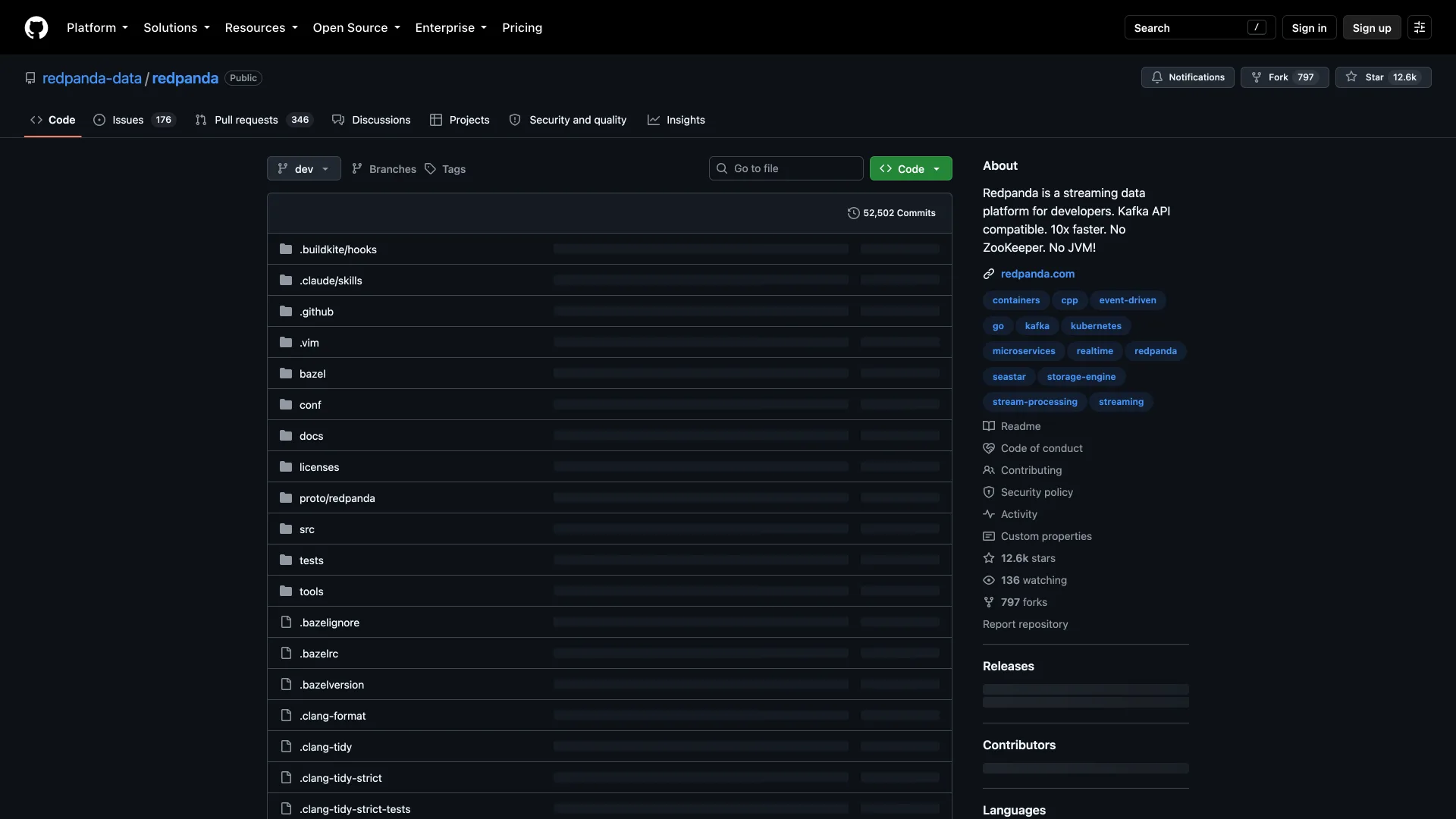Screen dimensions: 1456x819
Task: Expand the green Code dropdown
Action: tap(911, 168)
